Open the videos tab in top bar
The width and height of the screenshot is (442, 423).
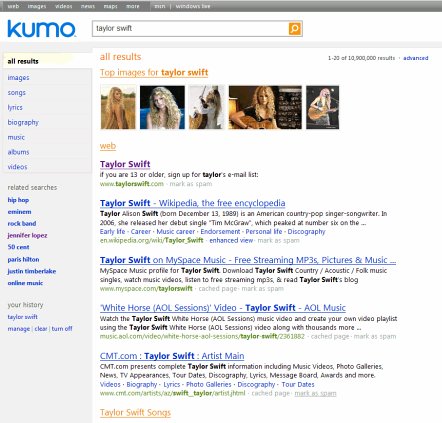point(63,6)
